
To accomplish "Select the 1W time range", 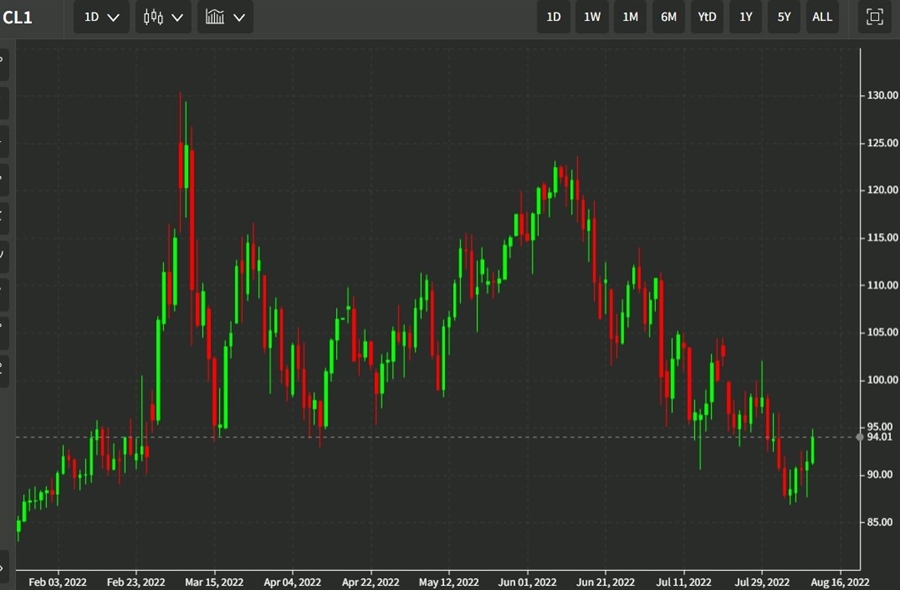I will point(592,17).
